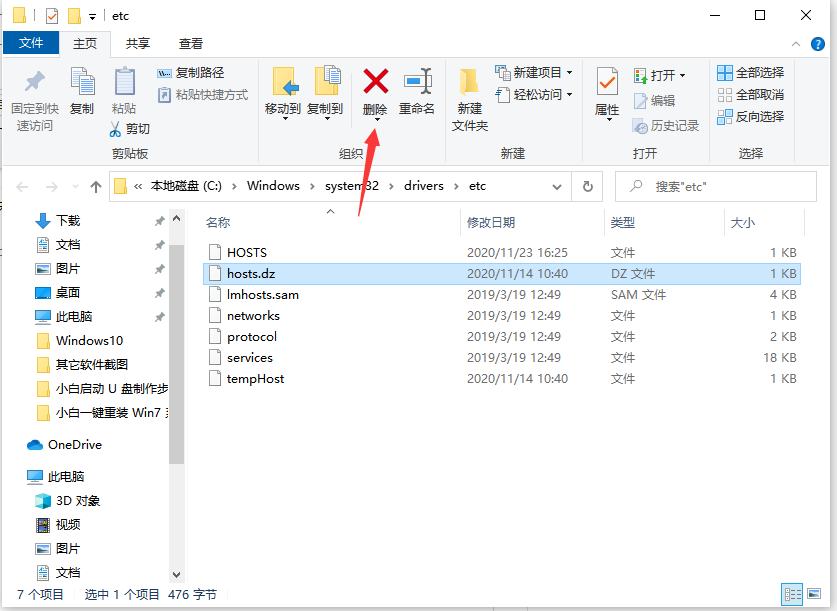Click the search "etc" input box
This screenshot has width=837, height=611.
click(x=716, y=187)
